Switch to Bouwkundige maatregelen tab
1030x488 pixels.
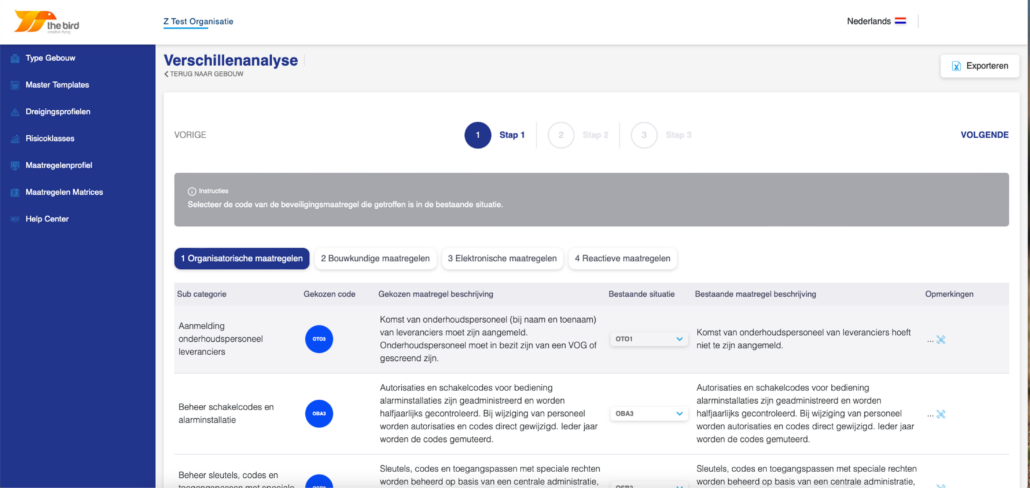pyautogui.click(x=376, y=259)
